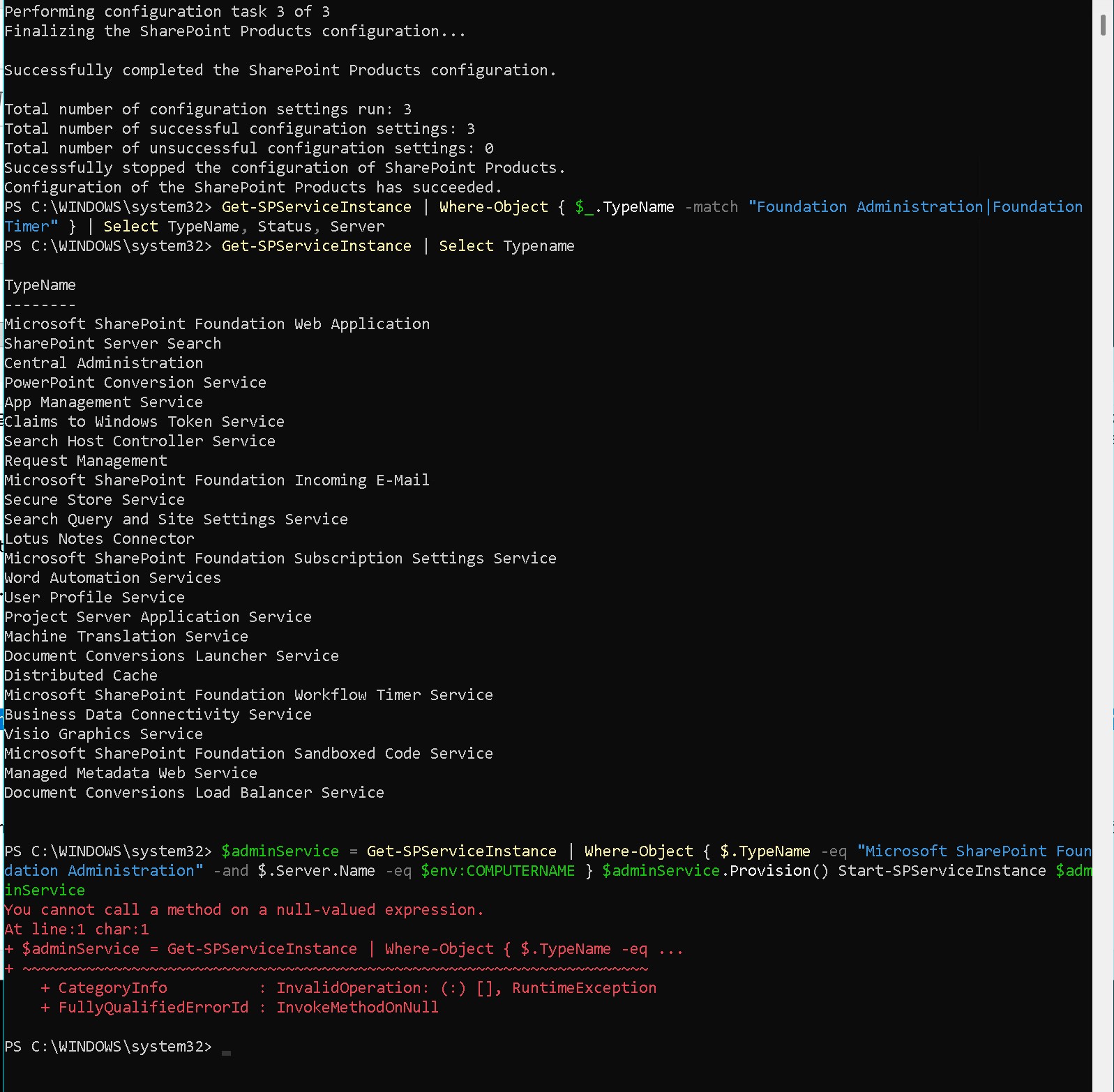The image size is (1114, 1092).
Task: Click '$env:COMPUTERNAME' in the command
Action: tap(498, 871)
